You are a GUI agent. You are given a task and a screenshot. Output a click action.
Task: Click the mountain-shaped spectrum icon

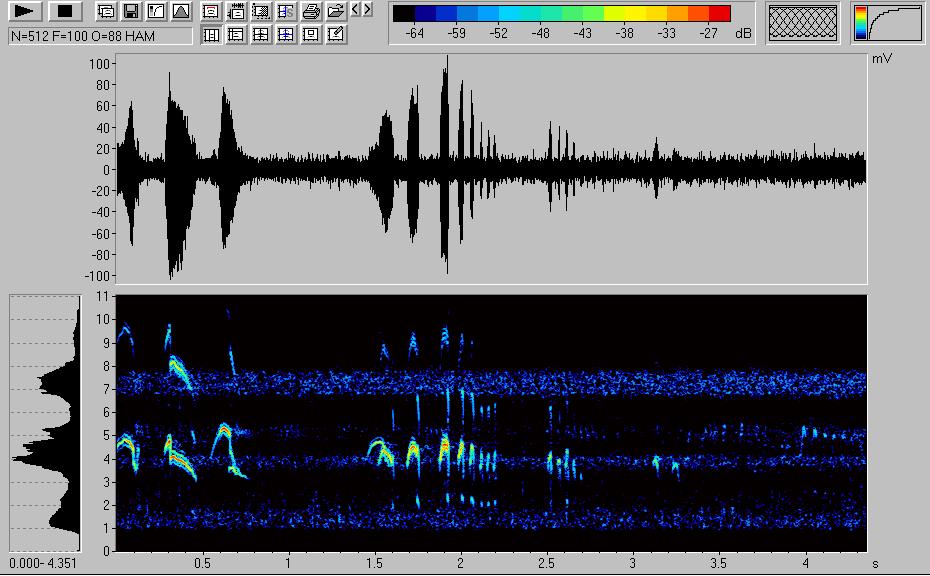(x=180, y=12)
